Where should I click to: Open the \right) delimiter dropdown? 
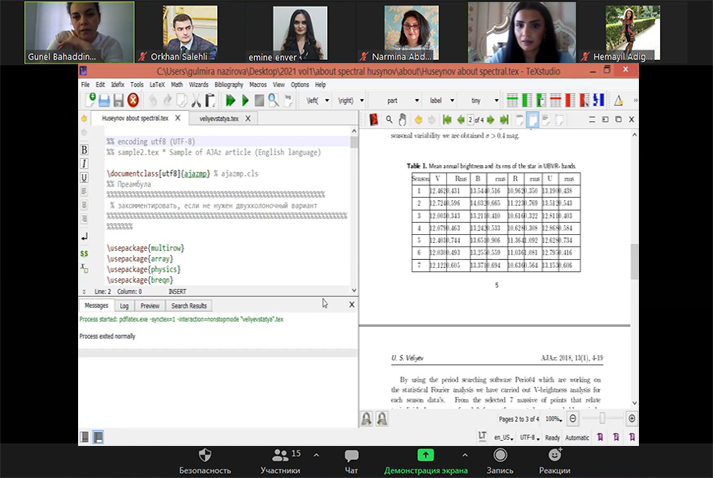362,101
